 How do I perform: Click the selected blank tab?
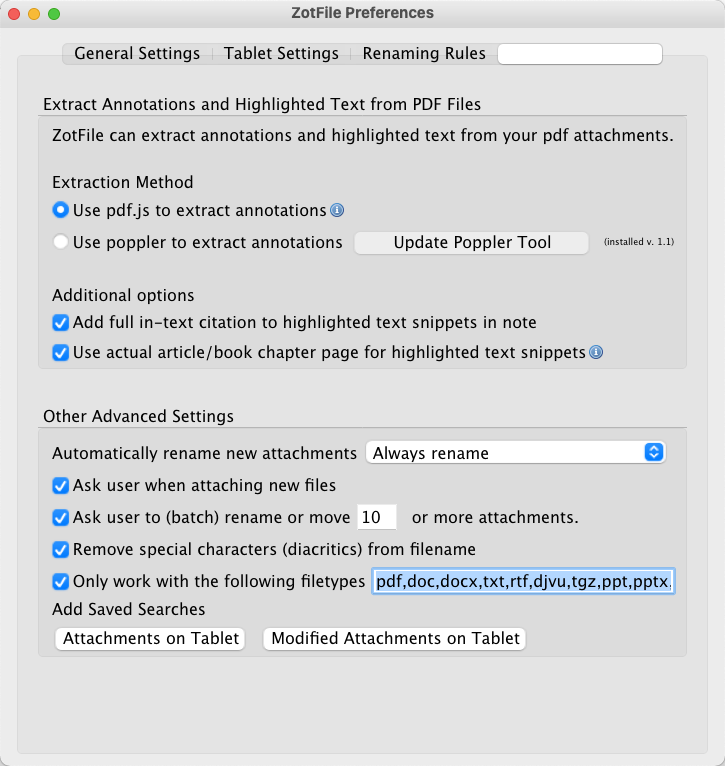[x=580, y=54]
